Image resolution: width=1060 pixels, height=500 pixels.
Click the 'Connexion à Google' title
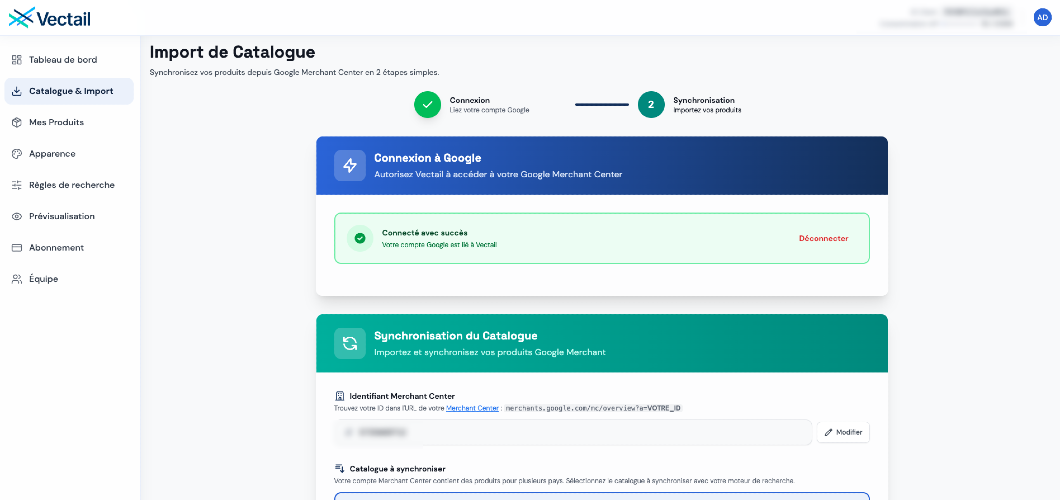tap(428, 158)
